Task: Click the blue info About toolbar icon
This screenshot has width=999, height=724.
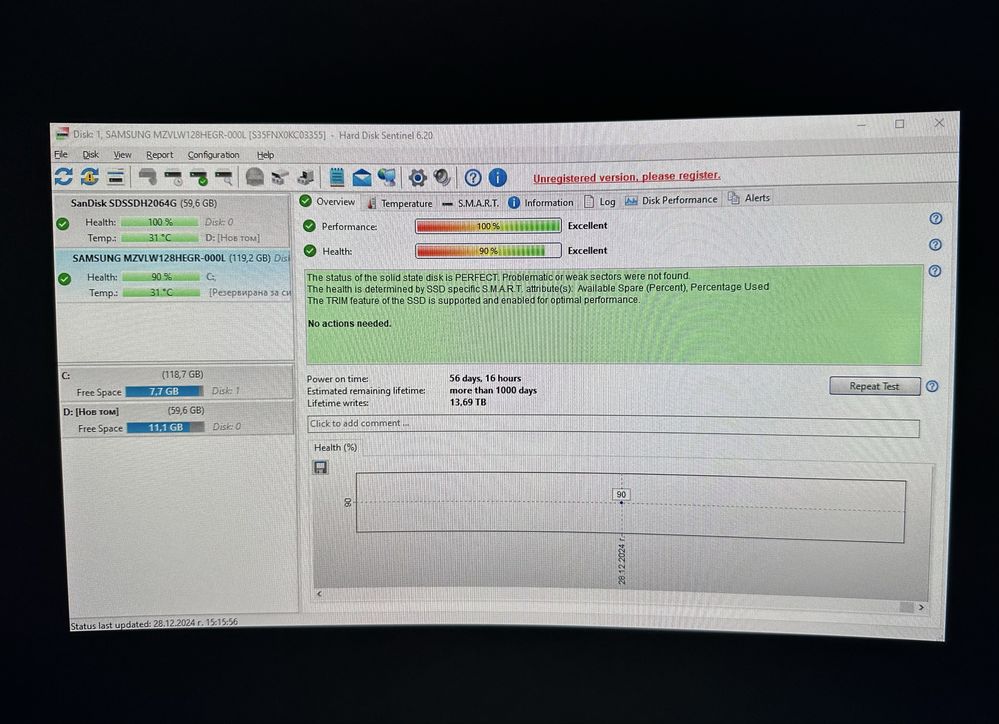Action: pyautogui.click(x=498, y=177)
